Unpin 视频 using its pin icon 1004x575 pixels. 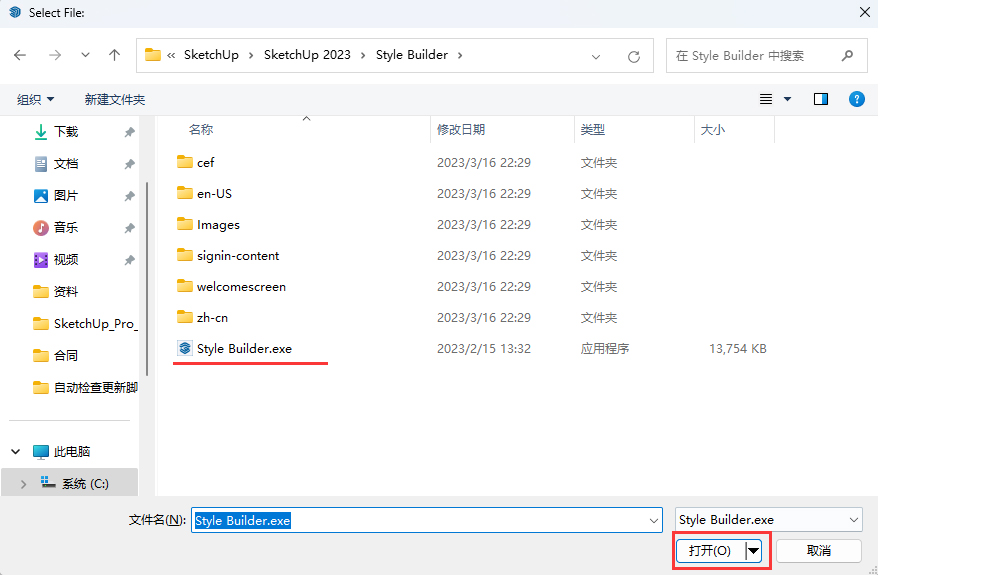[129, 260]
